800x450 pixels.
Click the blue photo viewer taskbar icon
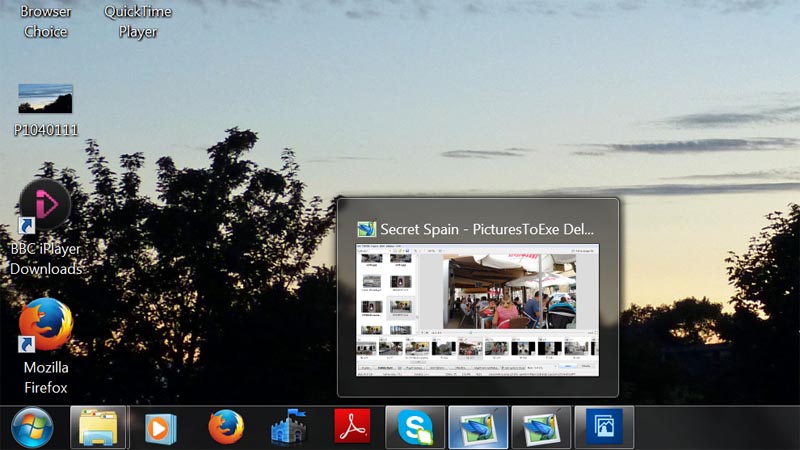[604, 428]
